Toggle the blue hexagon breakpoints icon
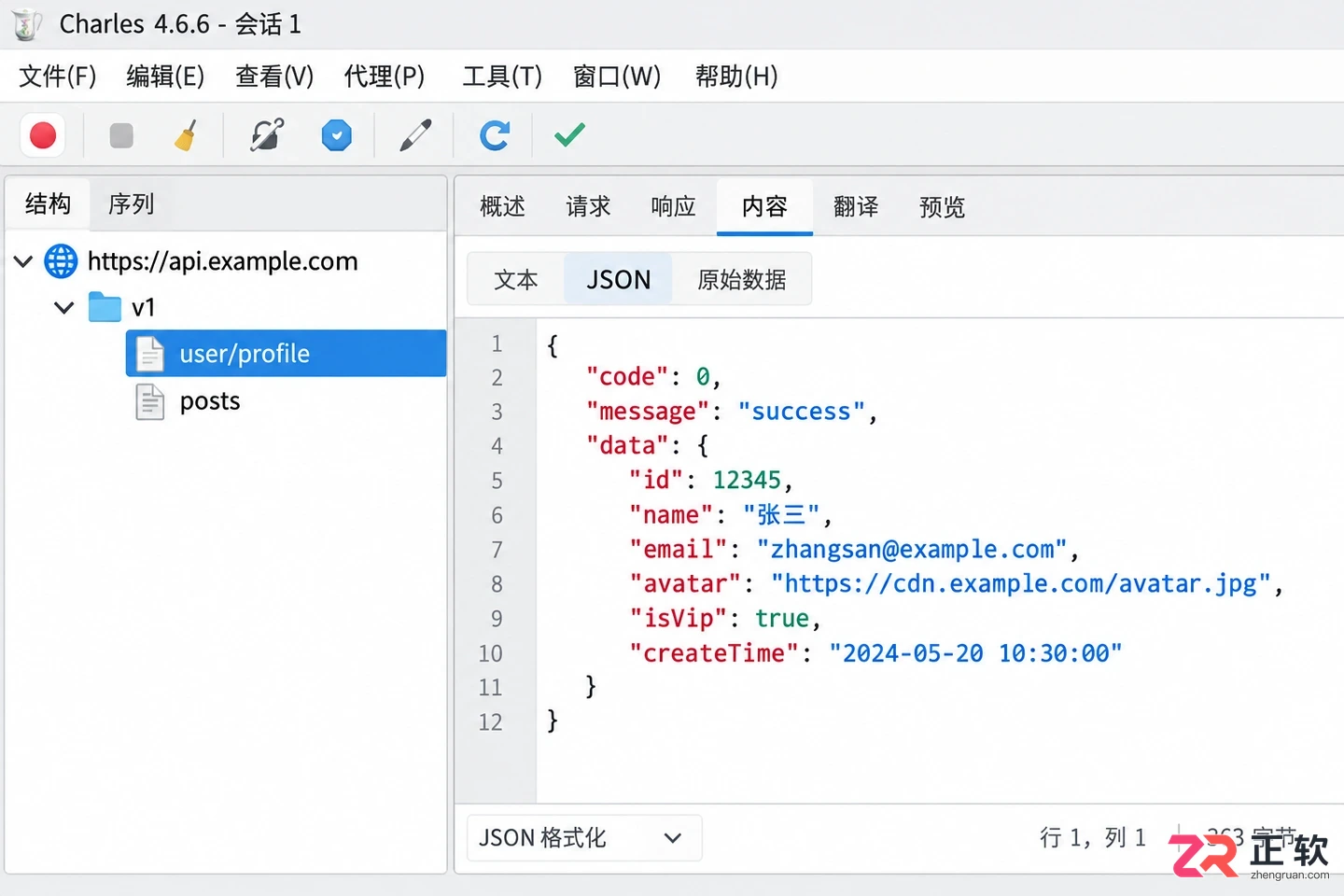This screenshot has width=1344, height=896. pos(337,136)
